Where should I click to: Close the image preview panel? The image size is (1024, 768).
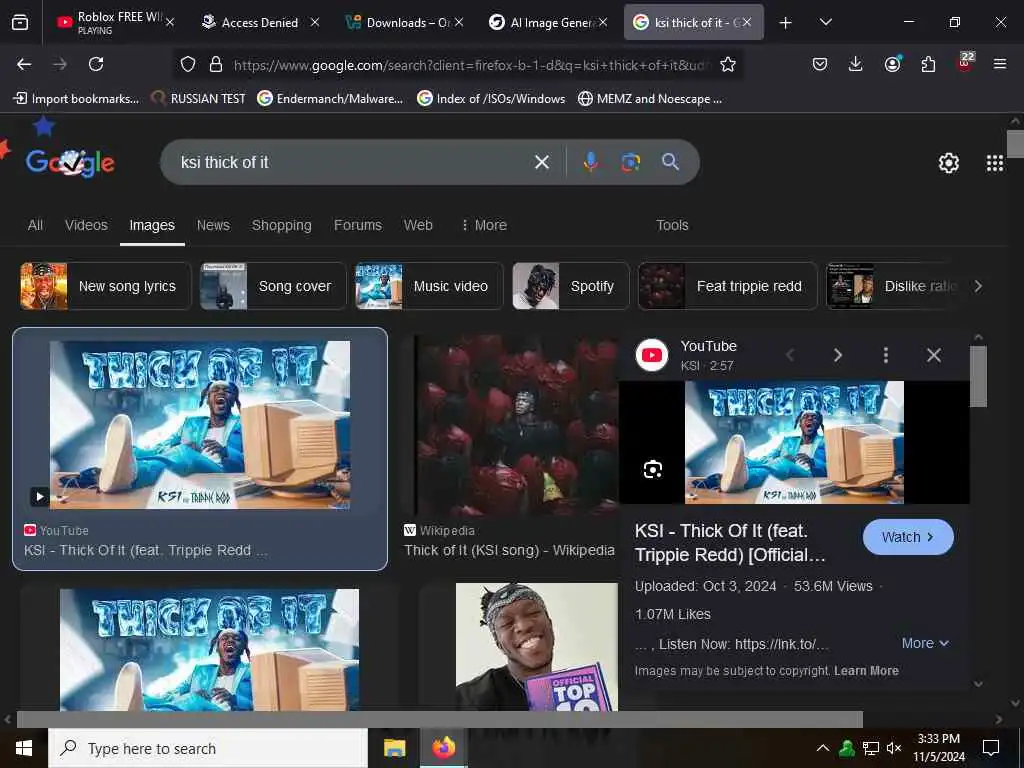934,355
